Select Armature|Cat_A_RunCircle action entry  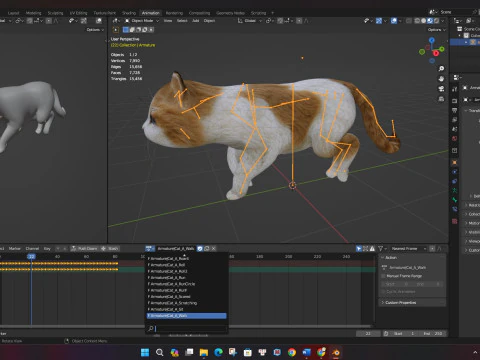pyautogui.click(x=187, y=284)
